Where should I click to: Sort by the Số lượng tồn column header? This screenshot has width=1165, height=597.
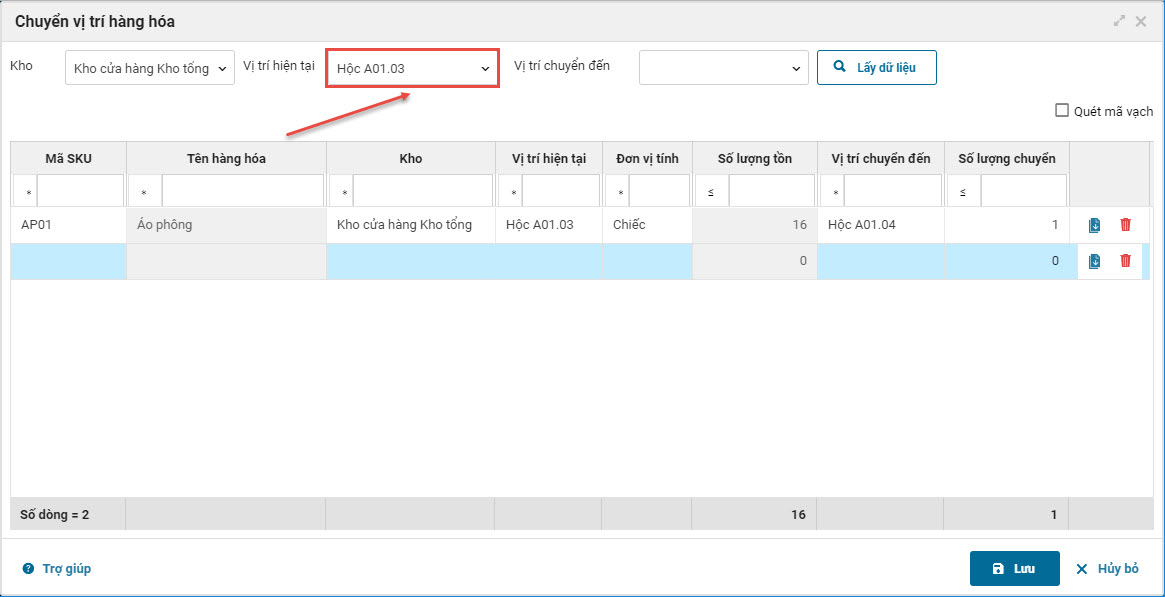(x=754, y=159)
